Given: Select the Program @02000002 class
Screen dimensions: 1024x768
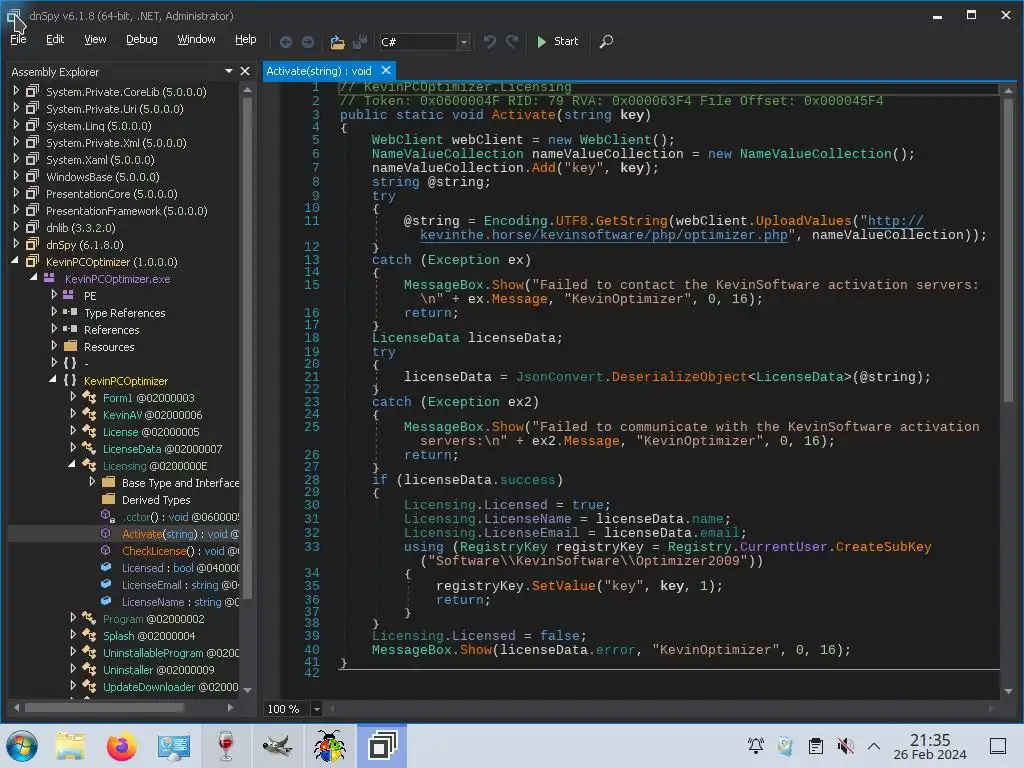Looking at the screenshot, I should [153, 619].
